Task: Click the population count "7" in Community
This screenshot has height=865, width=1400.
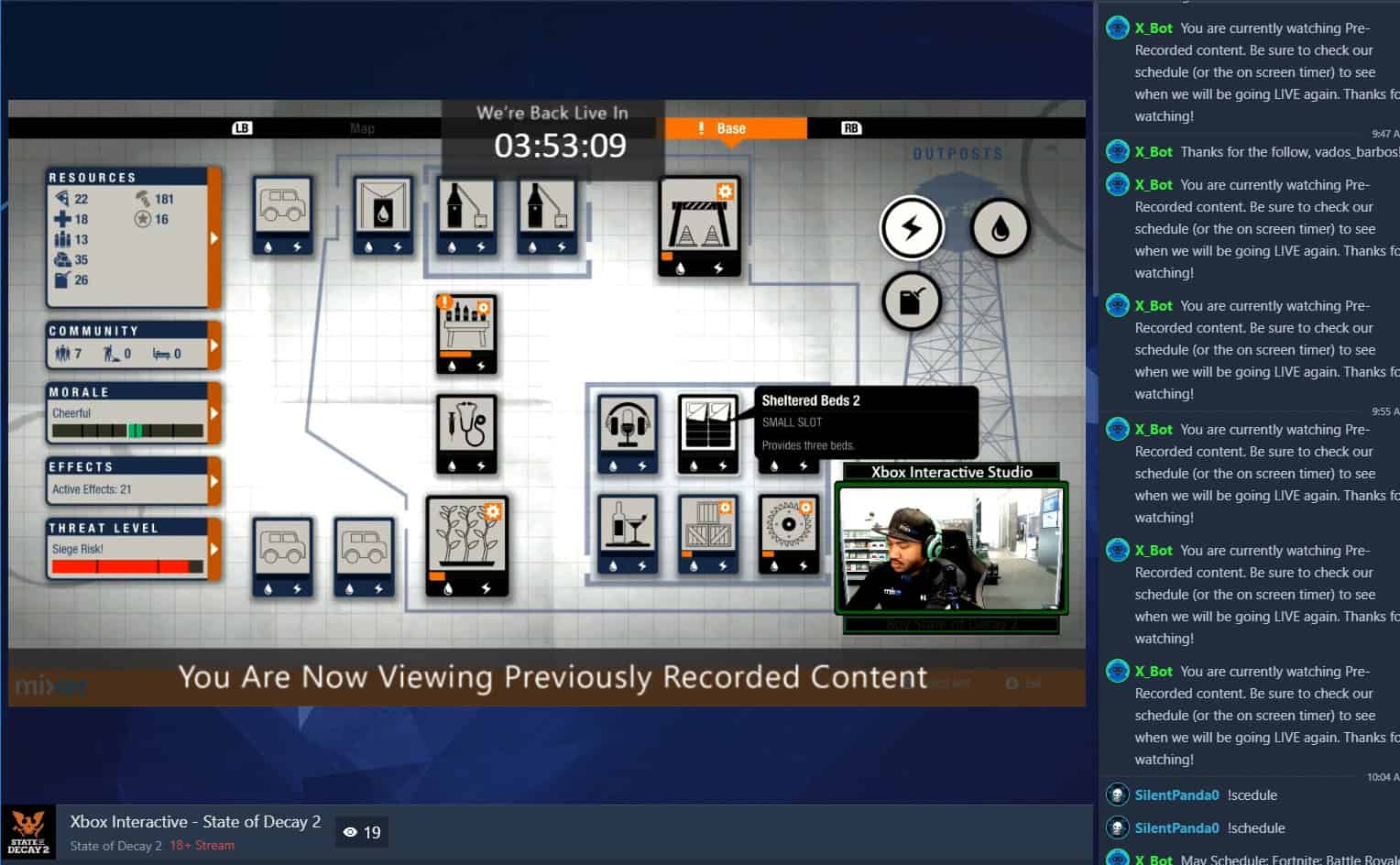Action: (x=78, y=353)
